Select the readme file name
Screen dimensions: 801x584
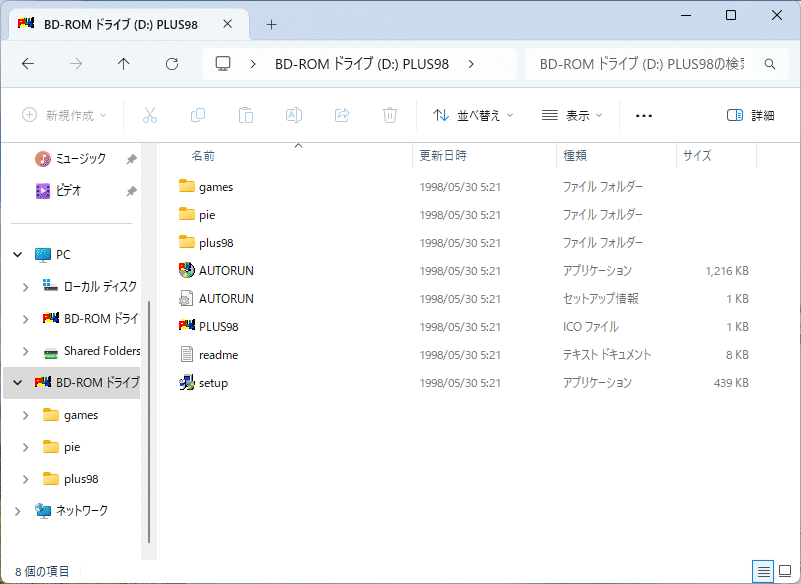pos(219,355)
